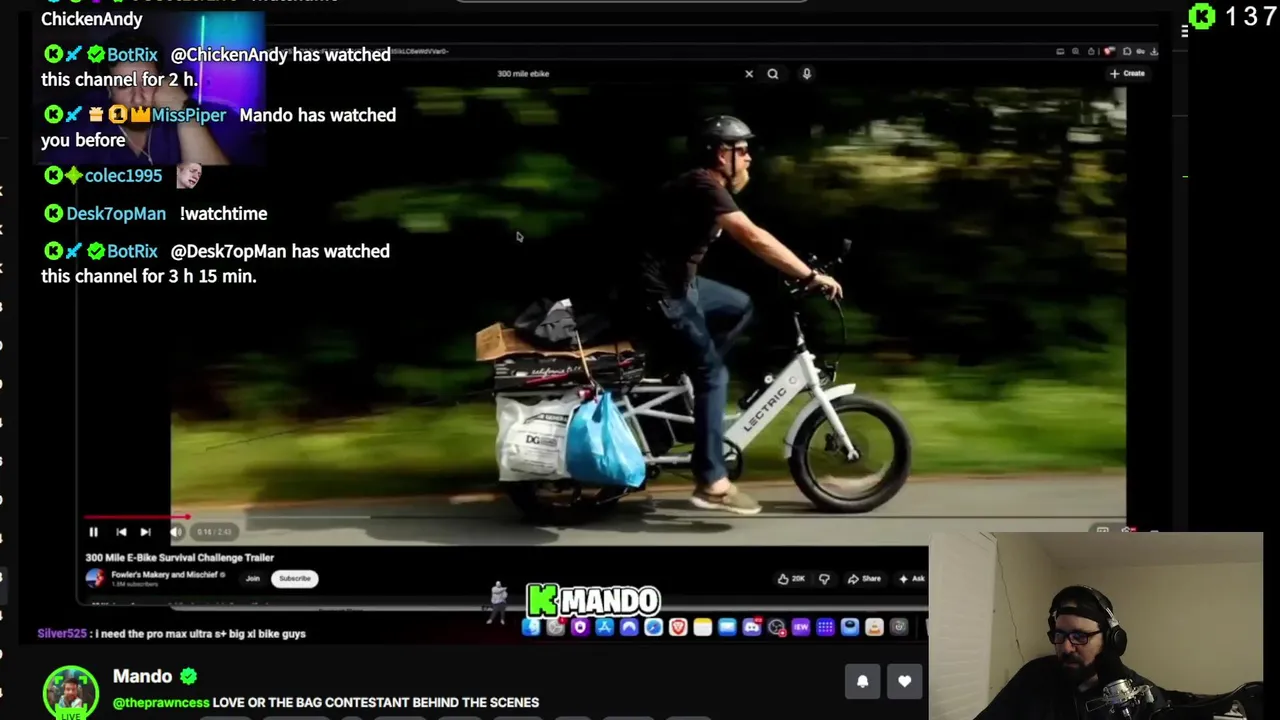Click the '300 Mile E-Bike Survival Challenge Trailer' title
This screenshot has width=1280, height=720.
(179, 557)
